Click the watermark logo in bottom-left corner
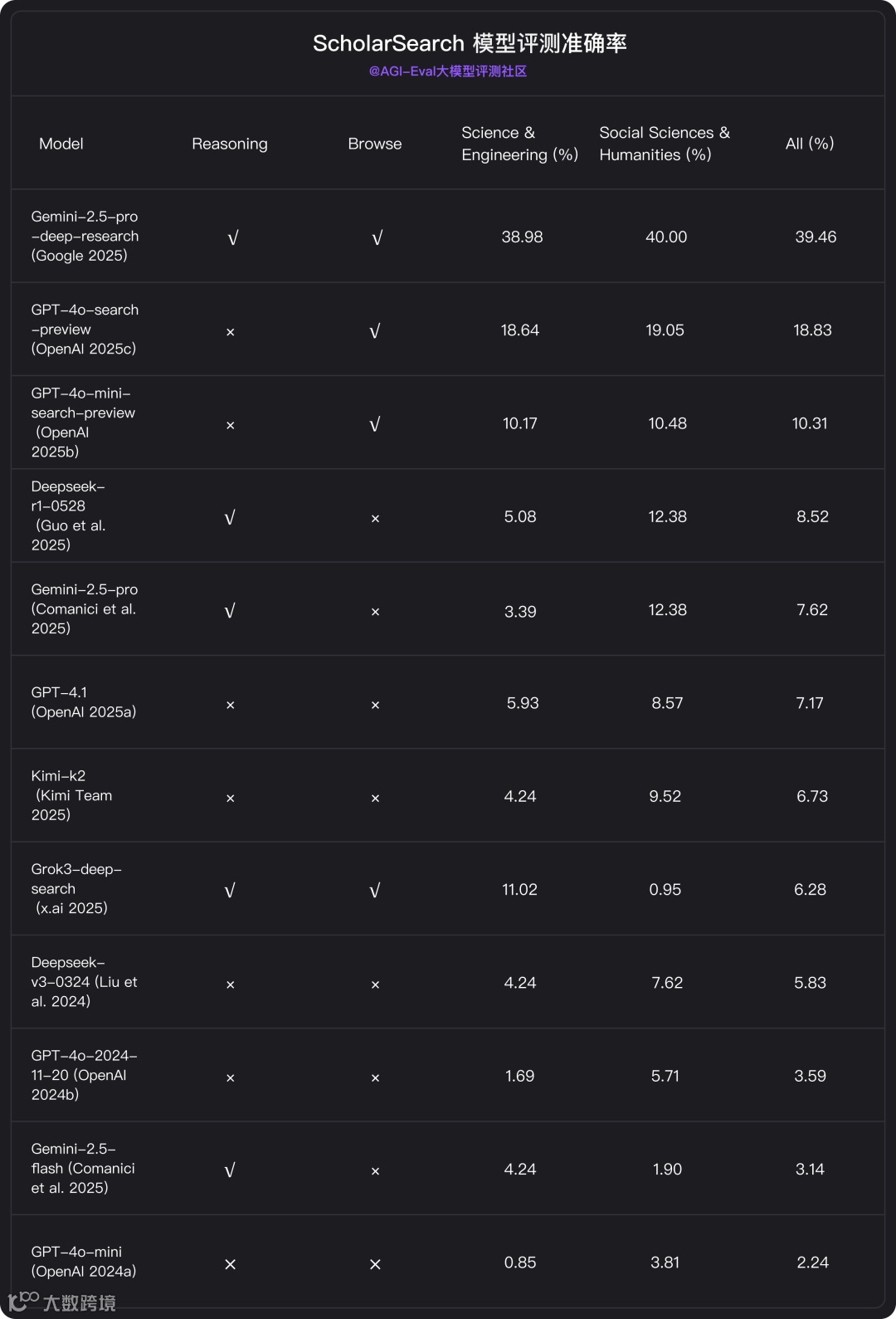896x1319 pixels. pyautogui.click(x=62, y=1302)
